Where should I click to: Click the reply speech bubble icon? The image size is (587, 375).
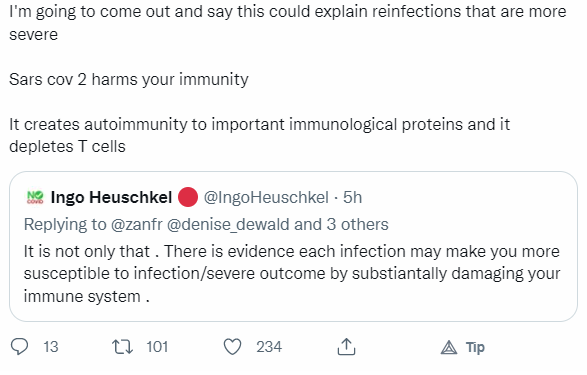(19, 347)
